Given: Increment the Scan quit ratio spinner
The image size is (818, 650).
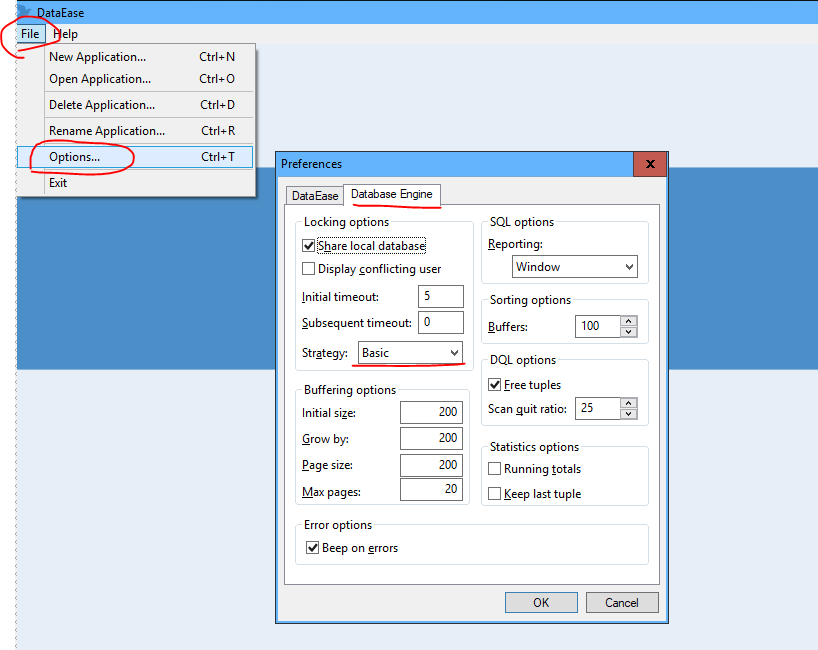Looking at the screenshot, I should point(628,403).
